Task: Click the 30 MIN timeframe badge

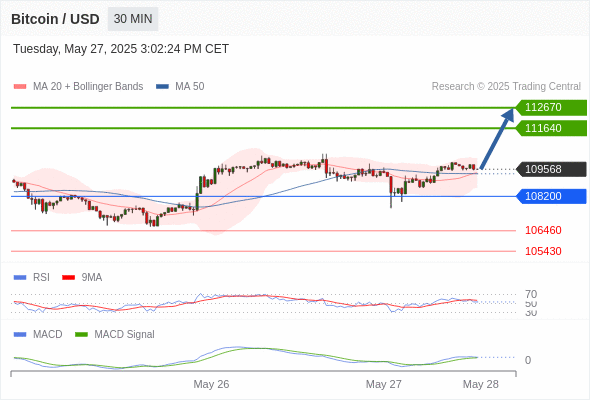Action: point(133,19)
